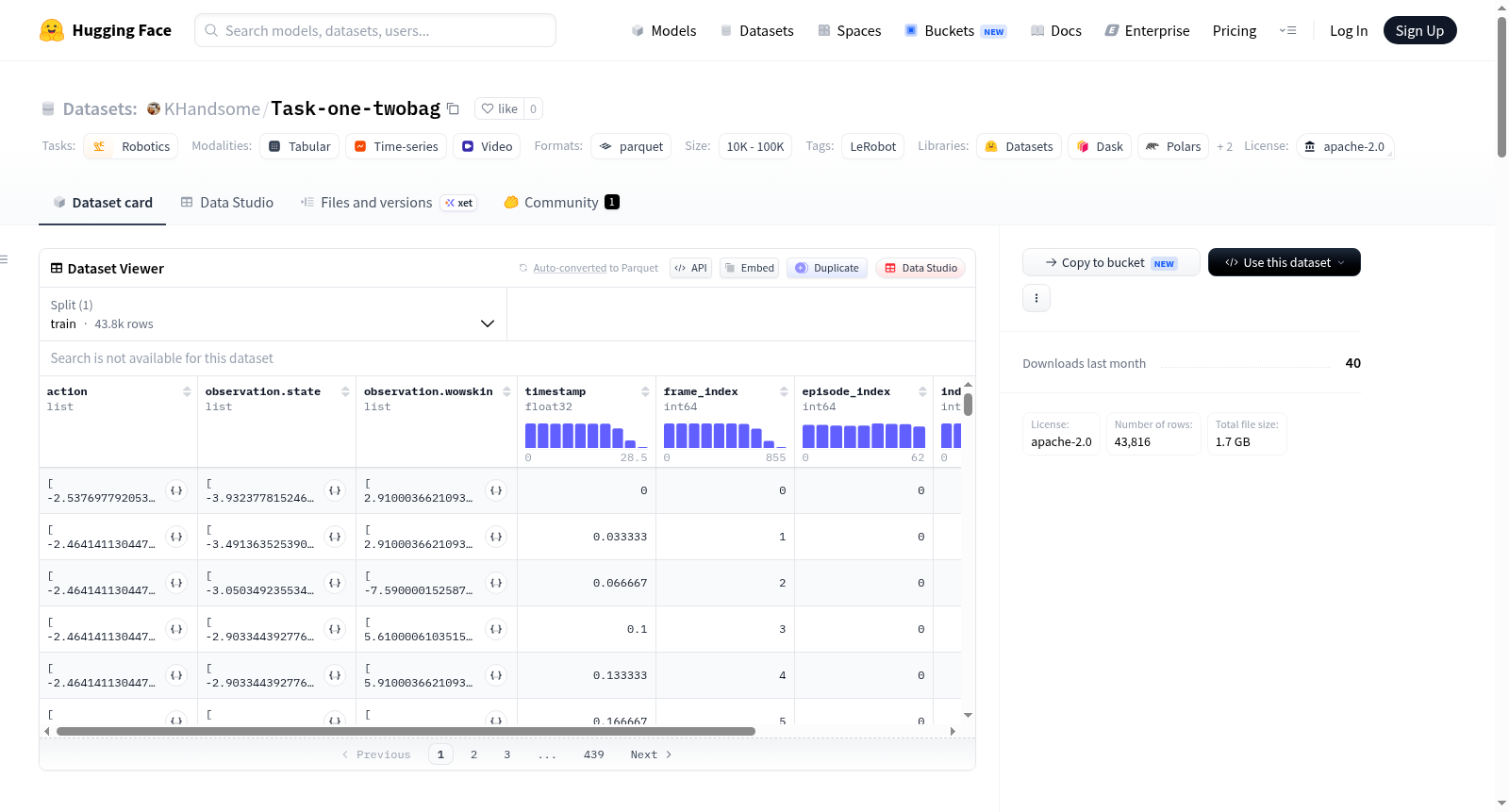Expand action cell in the timestamp 0.133333 row
Screen dimensions: 1509x812
[176, 675]
